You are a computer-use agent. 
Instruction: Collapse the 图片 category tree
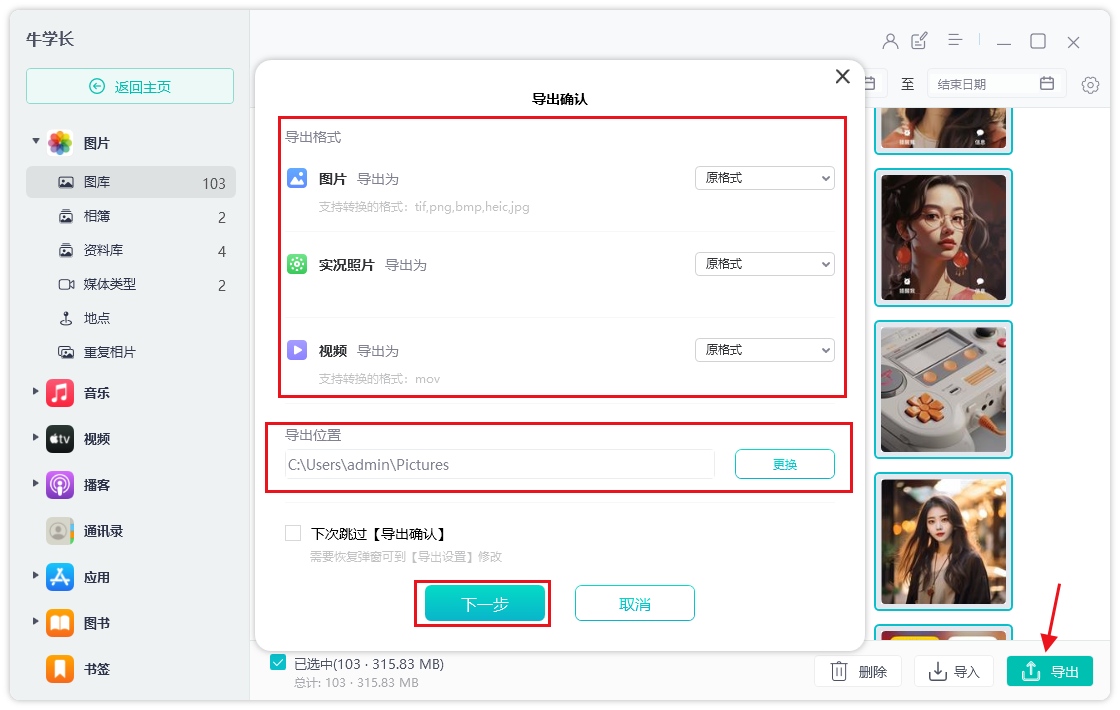tap(36, 142)
